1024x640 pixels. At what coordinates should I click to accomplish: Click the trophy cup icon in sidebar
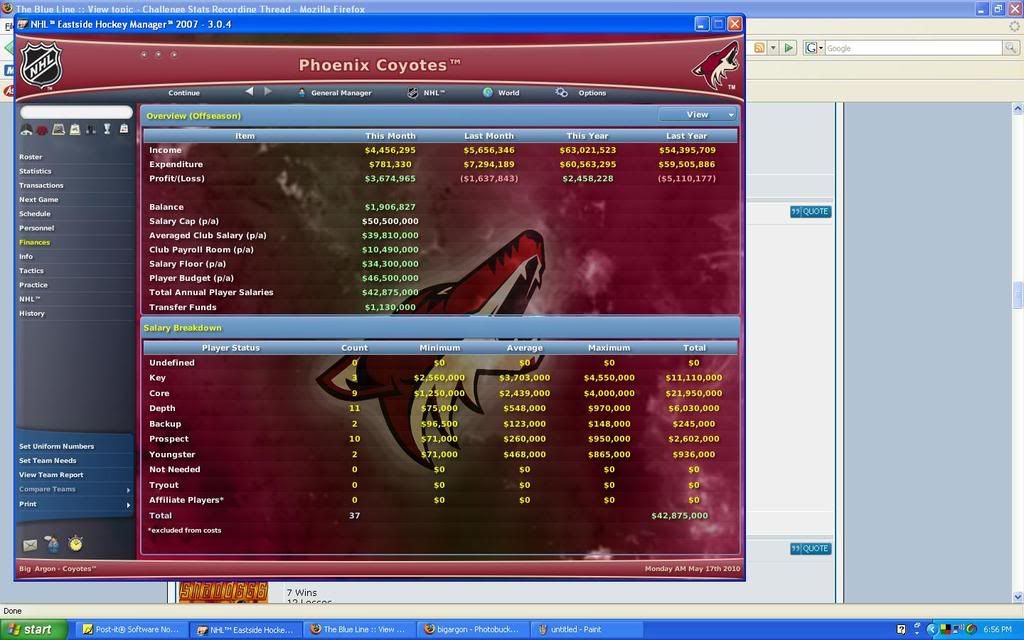tap(107, 129)
